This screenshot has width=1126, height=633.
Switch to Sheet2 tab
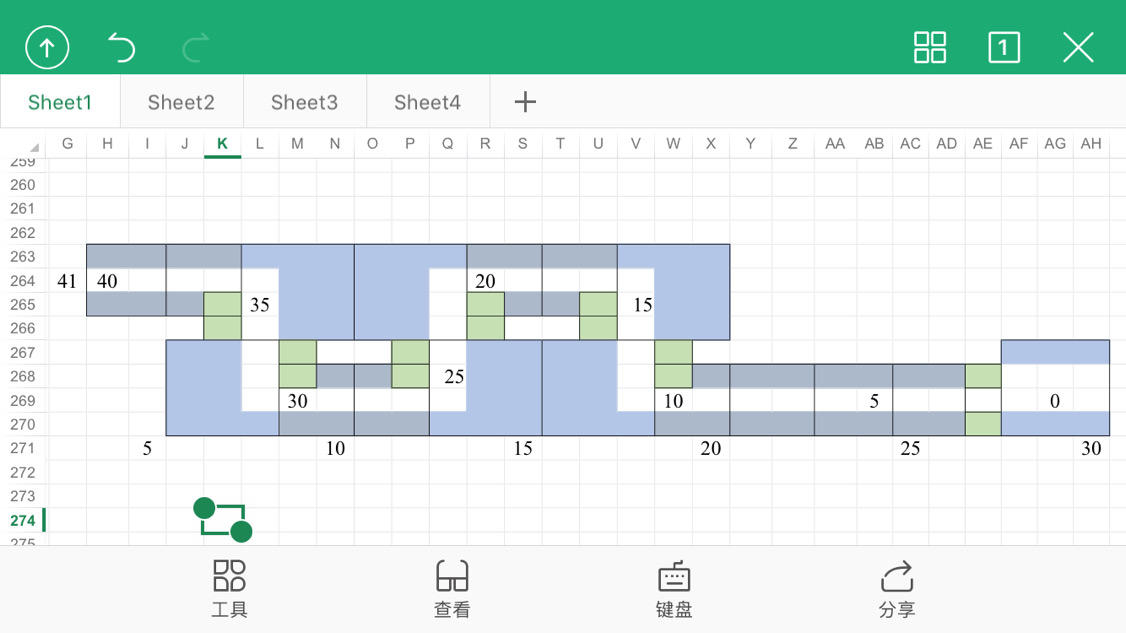181,102
